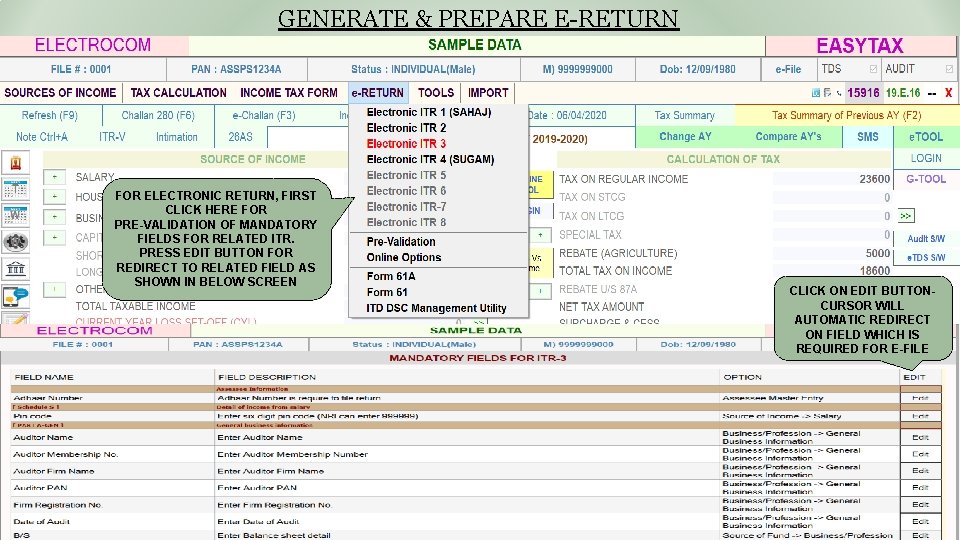Click the Compare AY's button

788,137
